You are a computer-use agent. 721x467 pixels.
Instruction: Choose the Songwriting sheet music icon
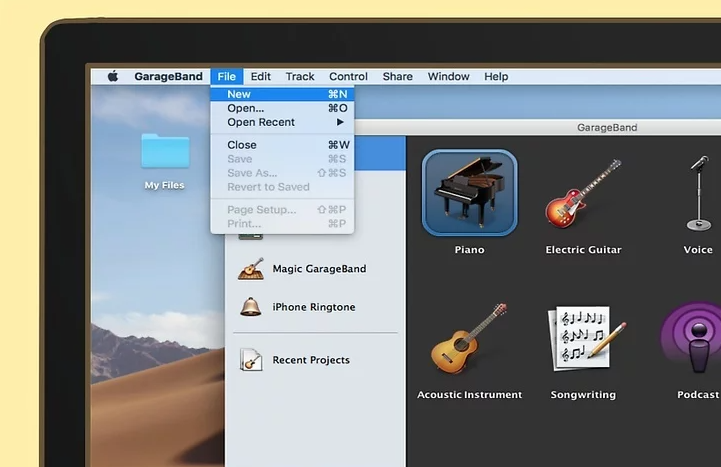(585, 338)
